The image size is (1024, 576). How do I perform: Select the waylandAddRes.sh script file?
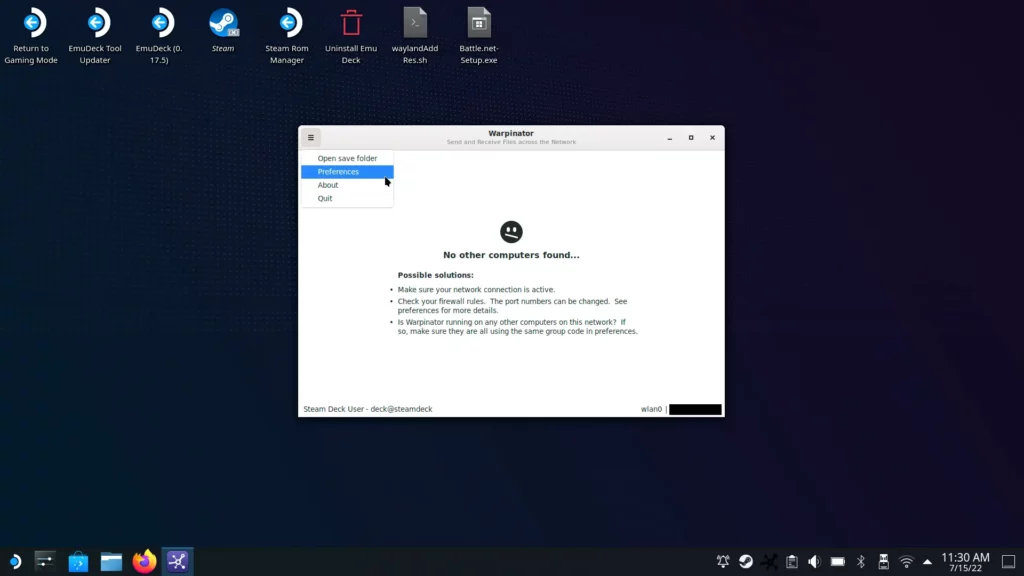[x=415, y=36]
